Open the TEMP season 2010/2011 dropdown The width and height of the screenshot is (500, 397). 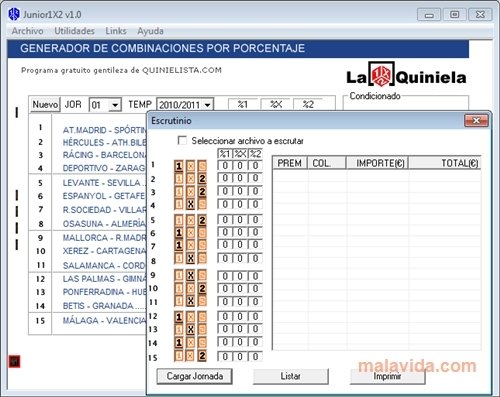pyautogui.click(x=208, y=105)
